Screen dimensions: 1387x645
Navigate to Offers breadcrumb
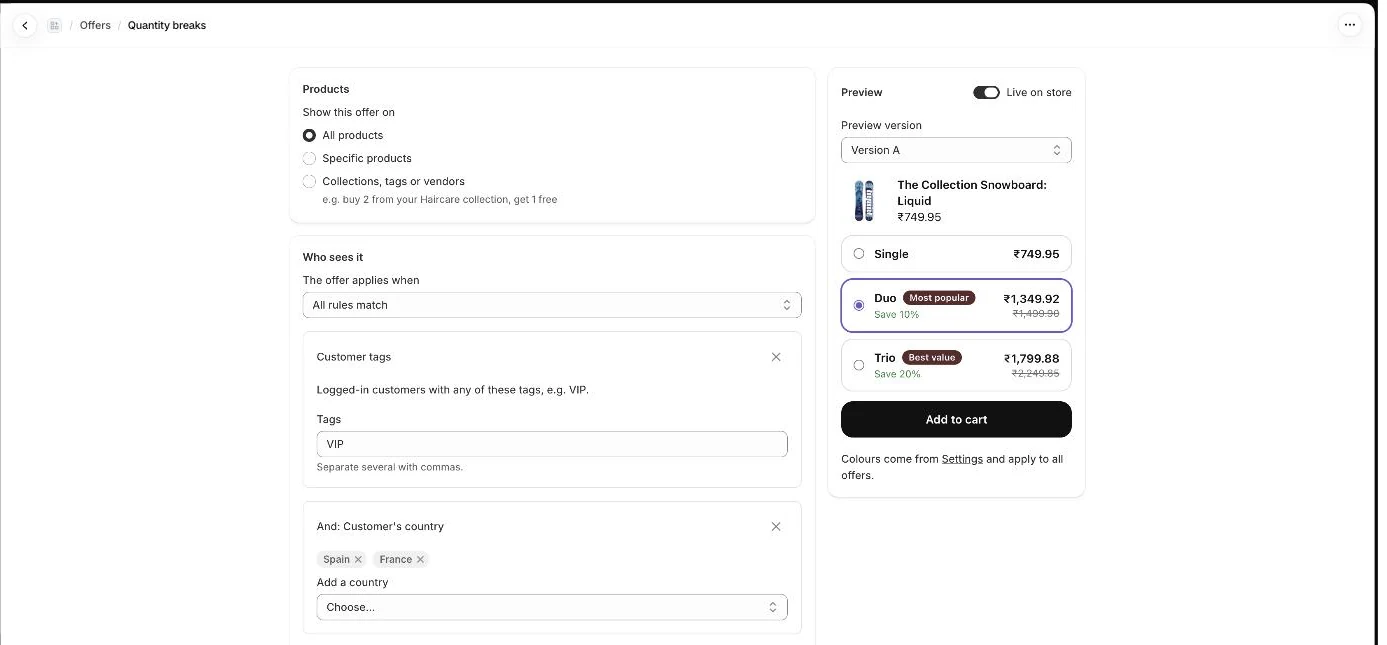[x=95, y=26]
